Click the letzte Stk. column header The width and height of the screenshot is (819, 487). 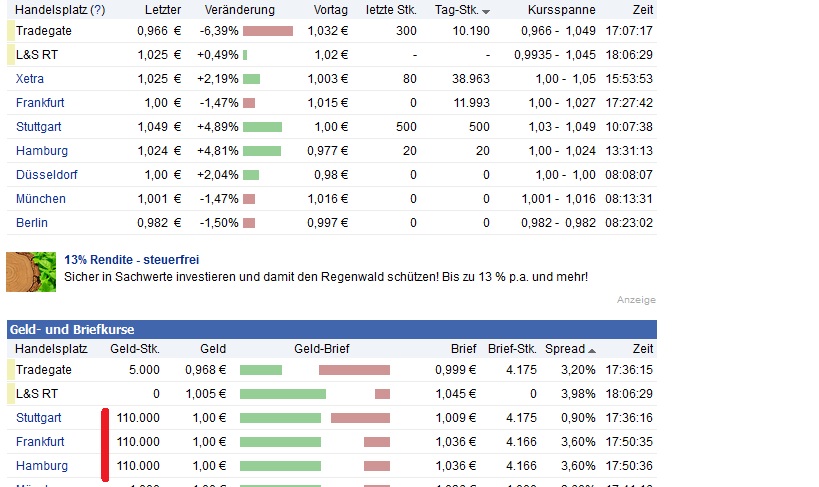391,10
